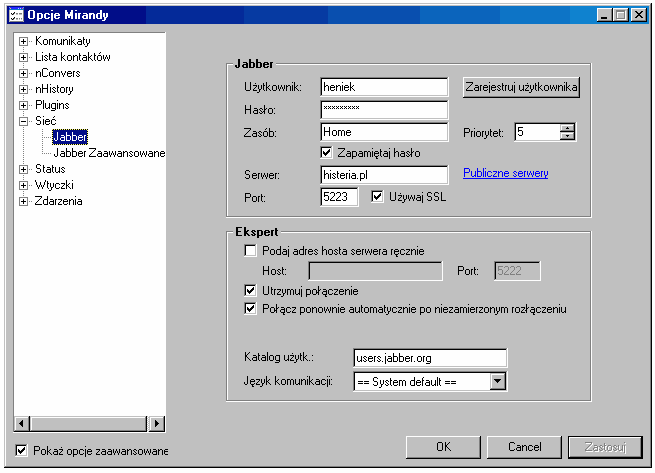The width and height of the screenshot is (655, 473).
Task: Open the Zdarzenia tree item
Action: 58,201
